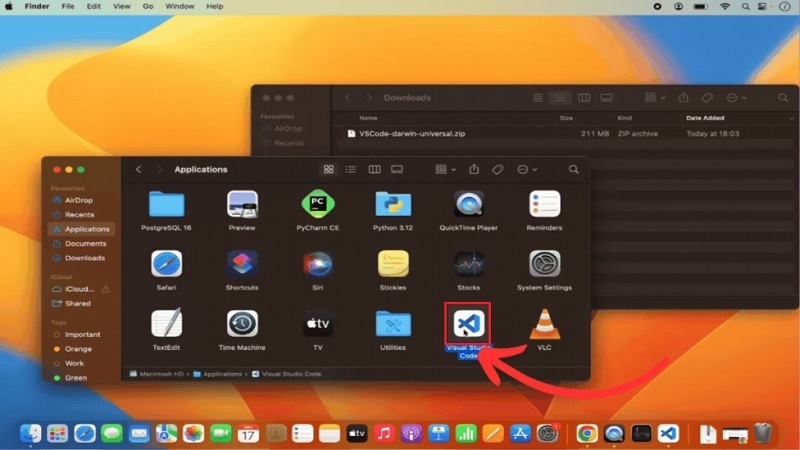This screenshot has height=450, width=800.
Task: Go back in Applications window
Action: coord(139,169)
